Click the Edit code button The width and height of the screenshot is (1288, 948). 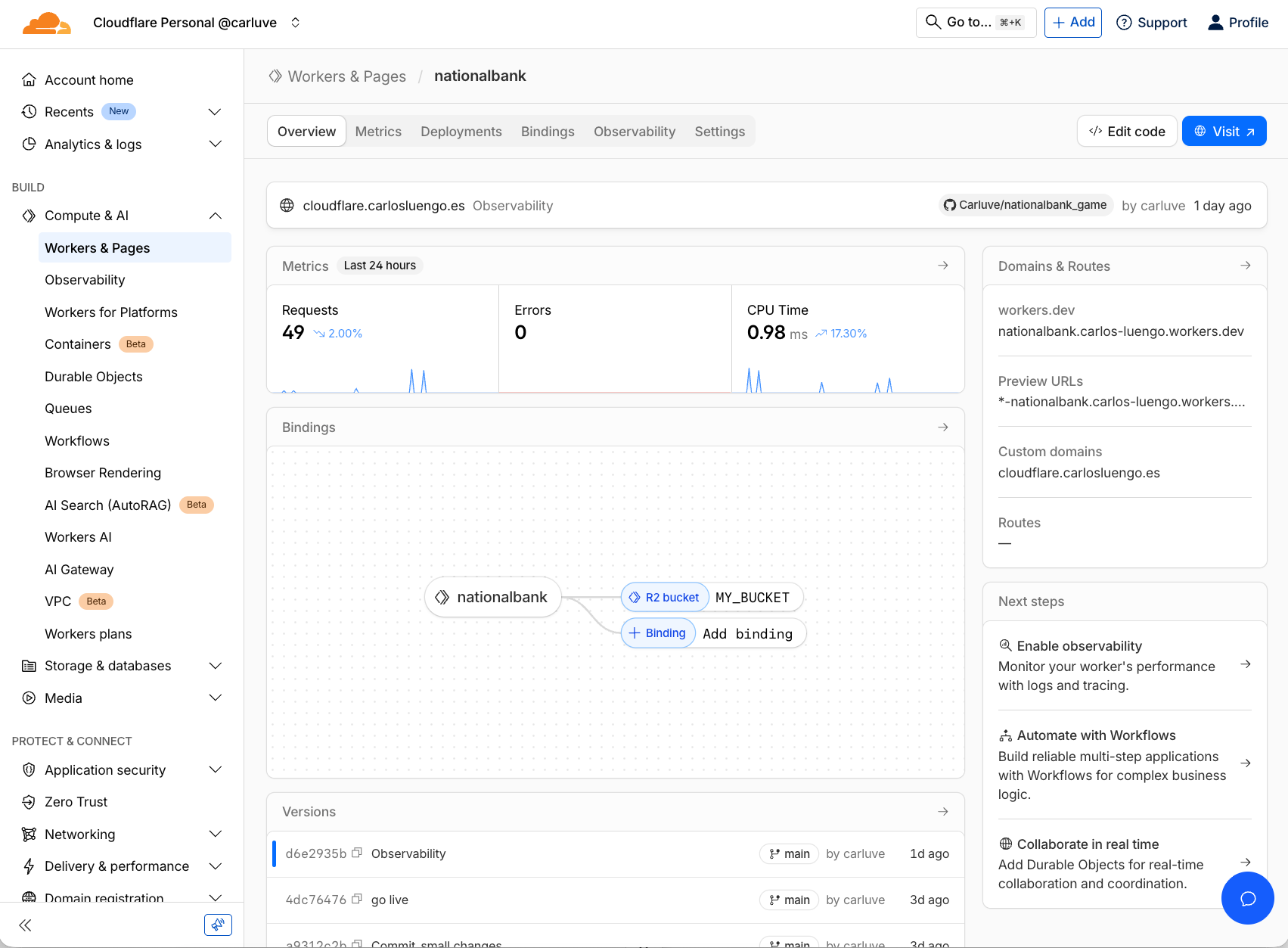1126,131
